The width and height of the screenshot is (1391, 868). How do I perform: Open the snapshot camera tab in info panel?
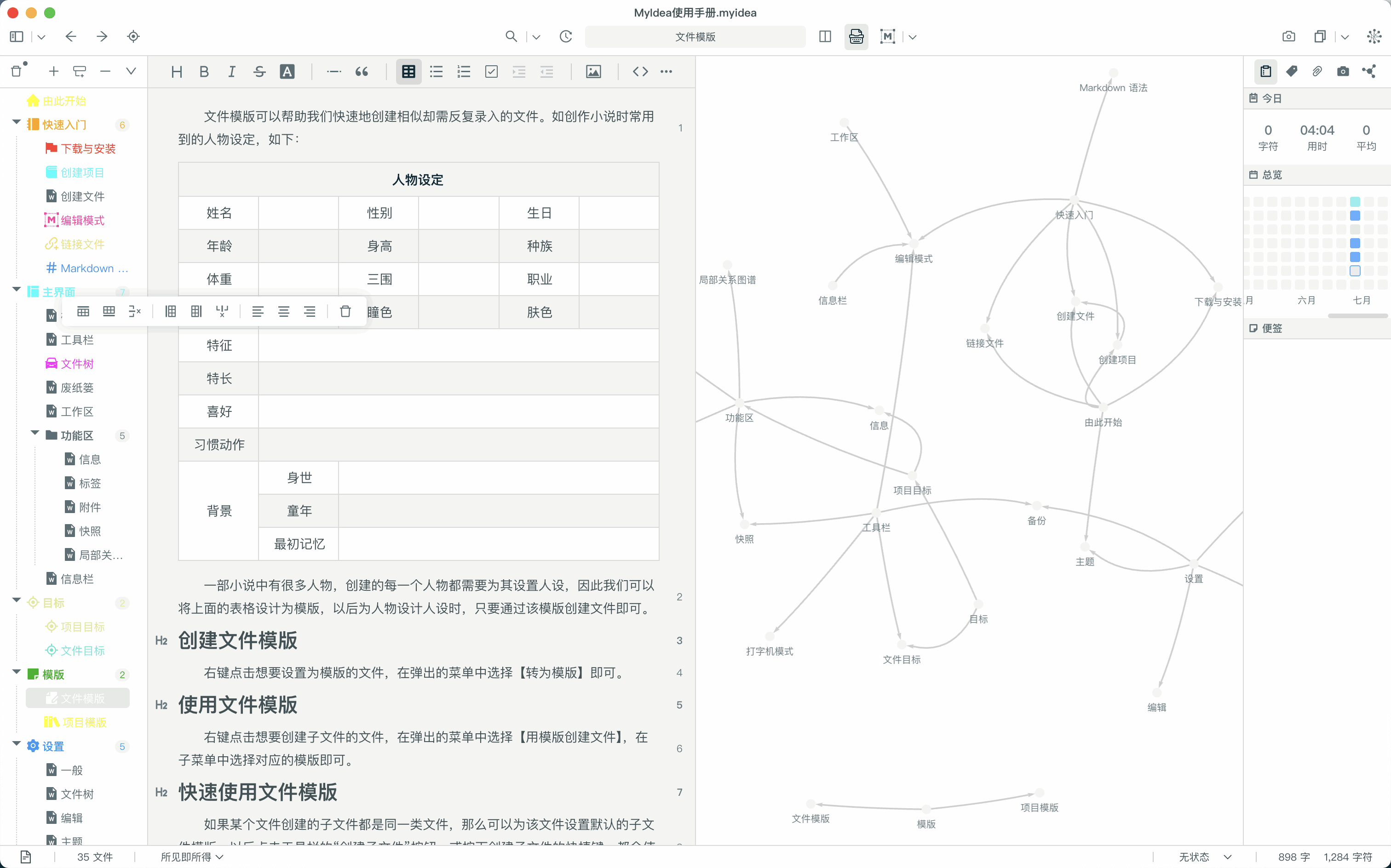(1343, 71)
